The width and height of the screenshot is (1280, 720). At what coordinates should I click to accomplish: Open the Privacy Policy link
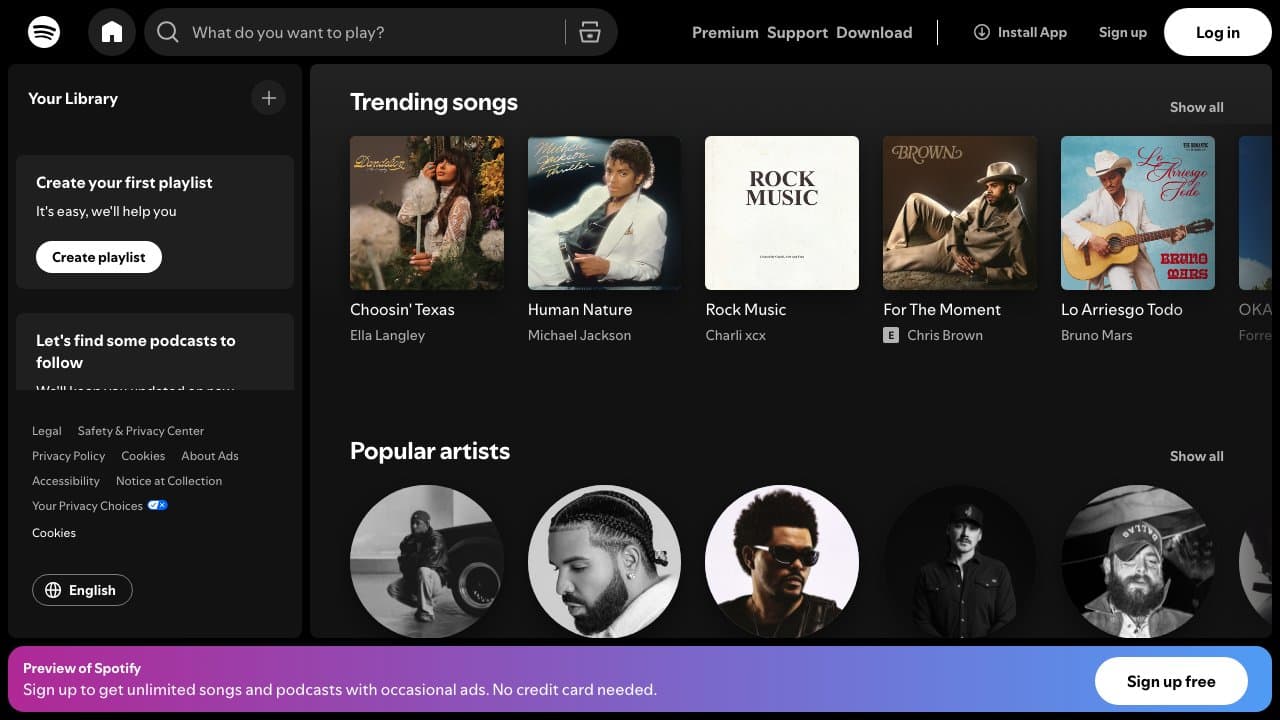[x=69, y=456]
